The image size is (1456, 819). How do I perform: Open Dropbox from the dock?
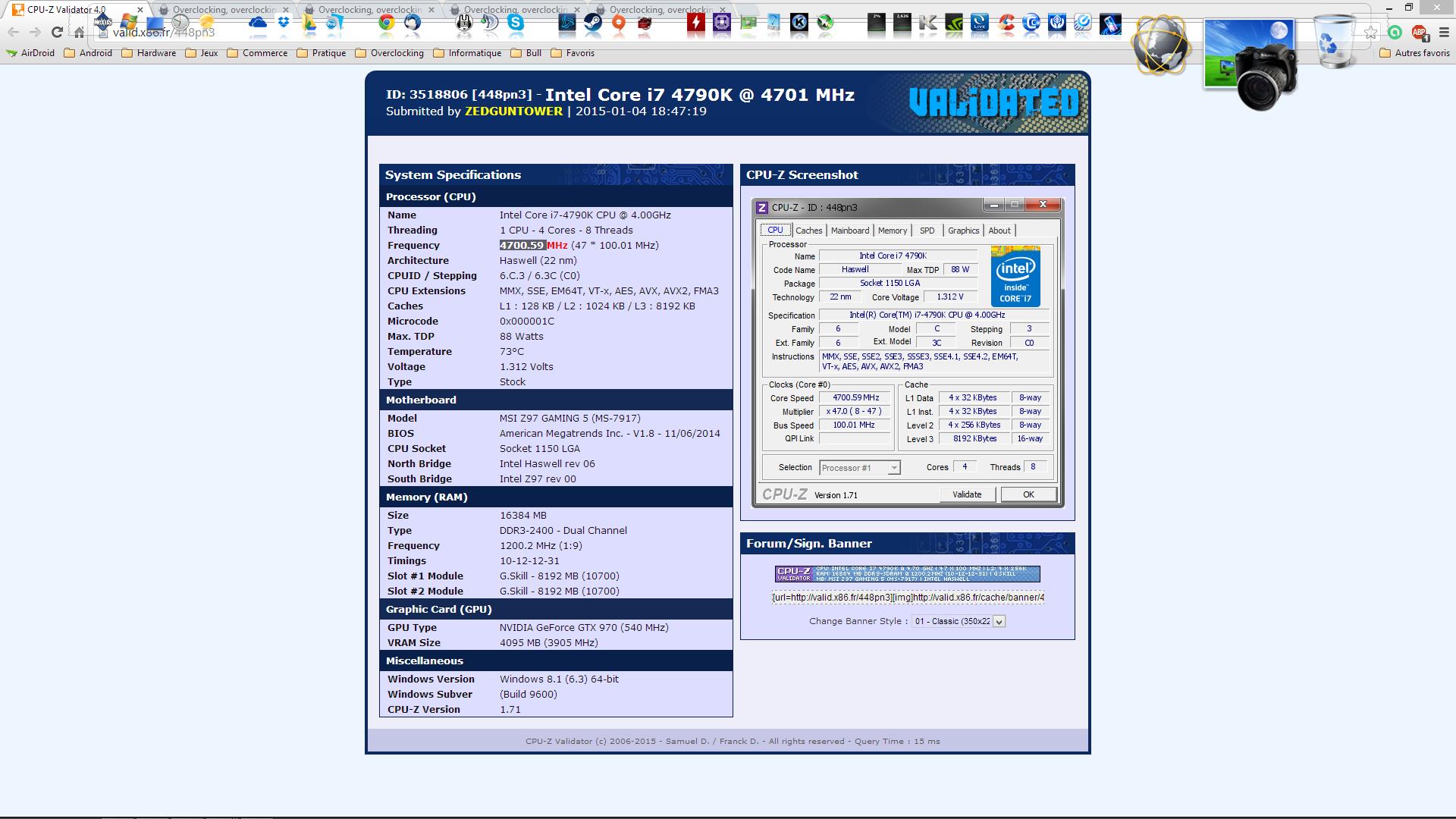tap(284, 21)
